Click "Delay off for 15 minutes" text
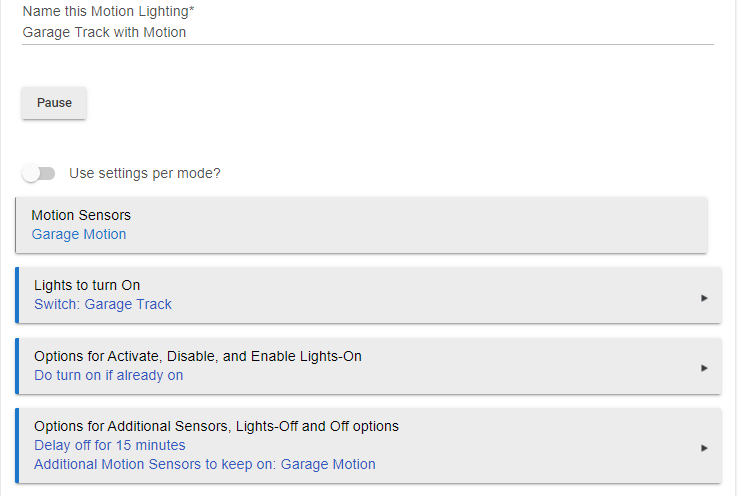 [x=109, y=445]
